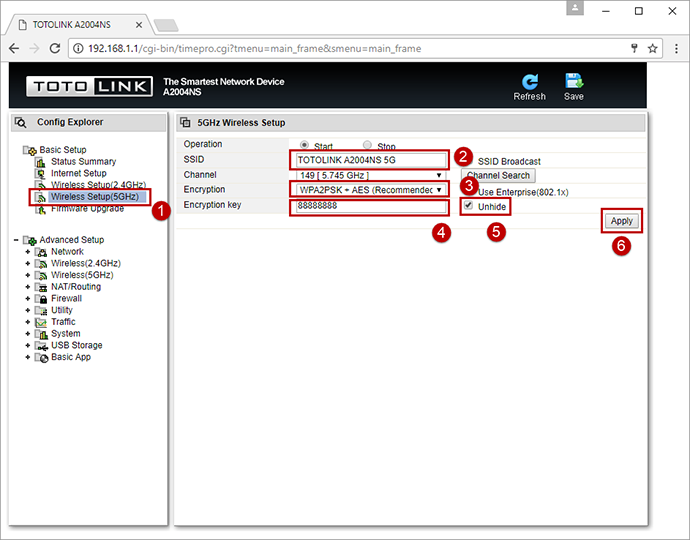The width and height of the screenshot is (690, 540).
Task: Click the Network folder icon
Action: tap(41, 252)
